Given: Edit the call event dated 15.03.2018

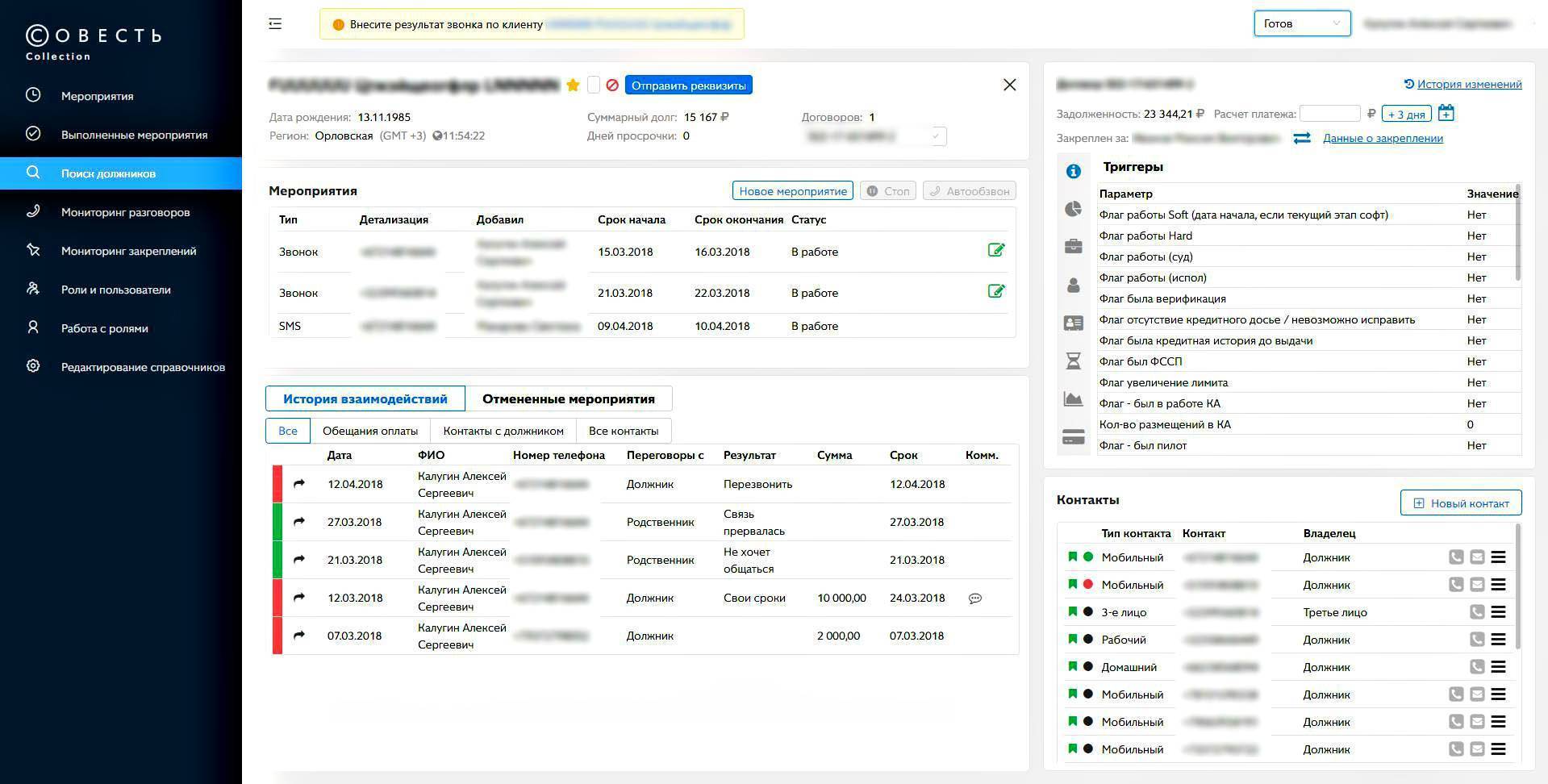Looking at the screenshot, I should (996, 250).
